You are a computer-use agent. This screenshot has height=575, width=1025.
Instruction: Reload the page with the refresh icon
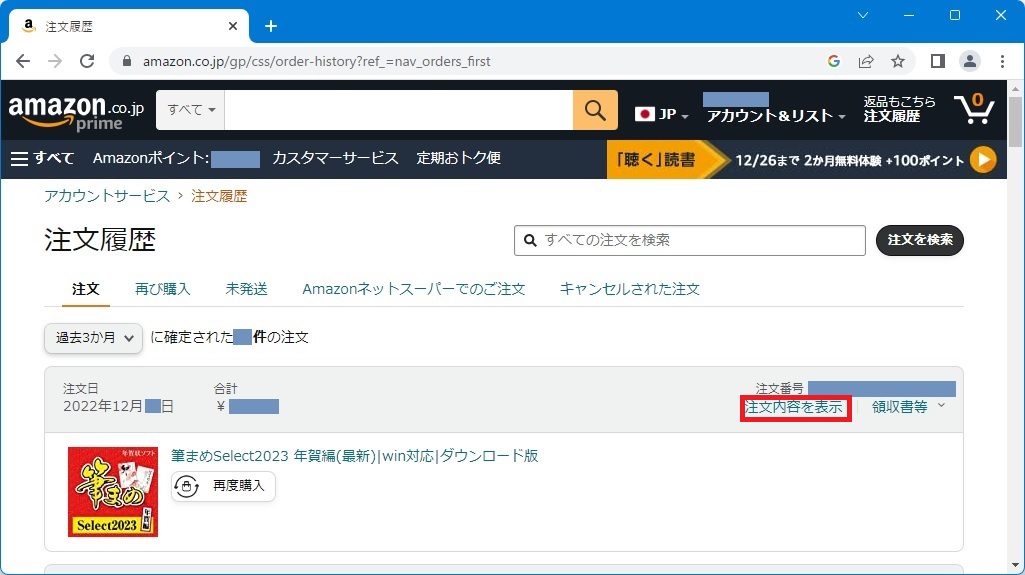[87, 61]
